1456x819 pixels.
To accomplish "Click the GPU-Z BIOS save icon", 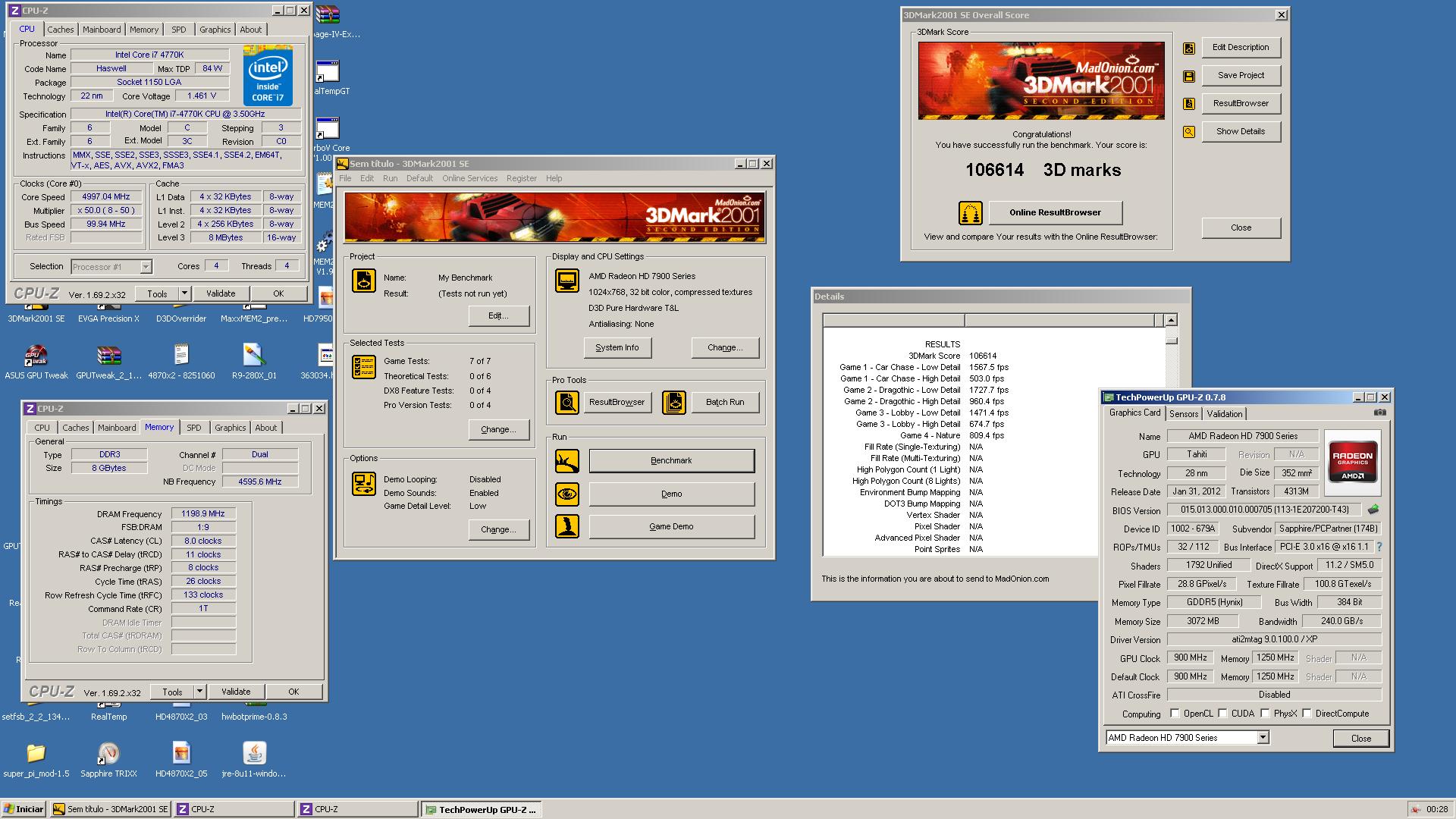I will (x=1373, y=510).
